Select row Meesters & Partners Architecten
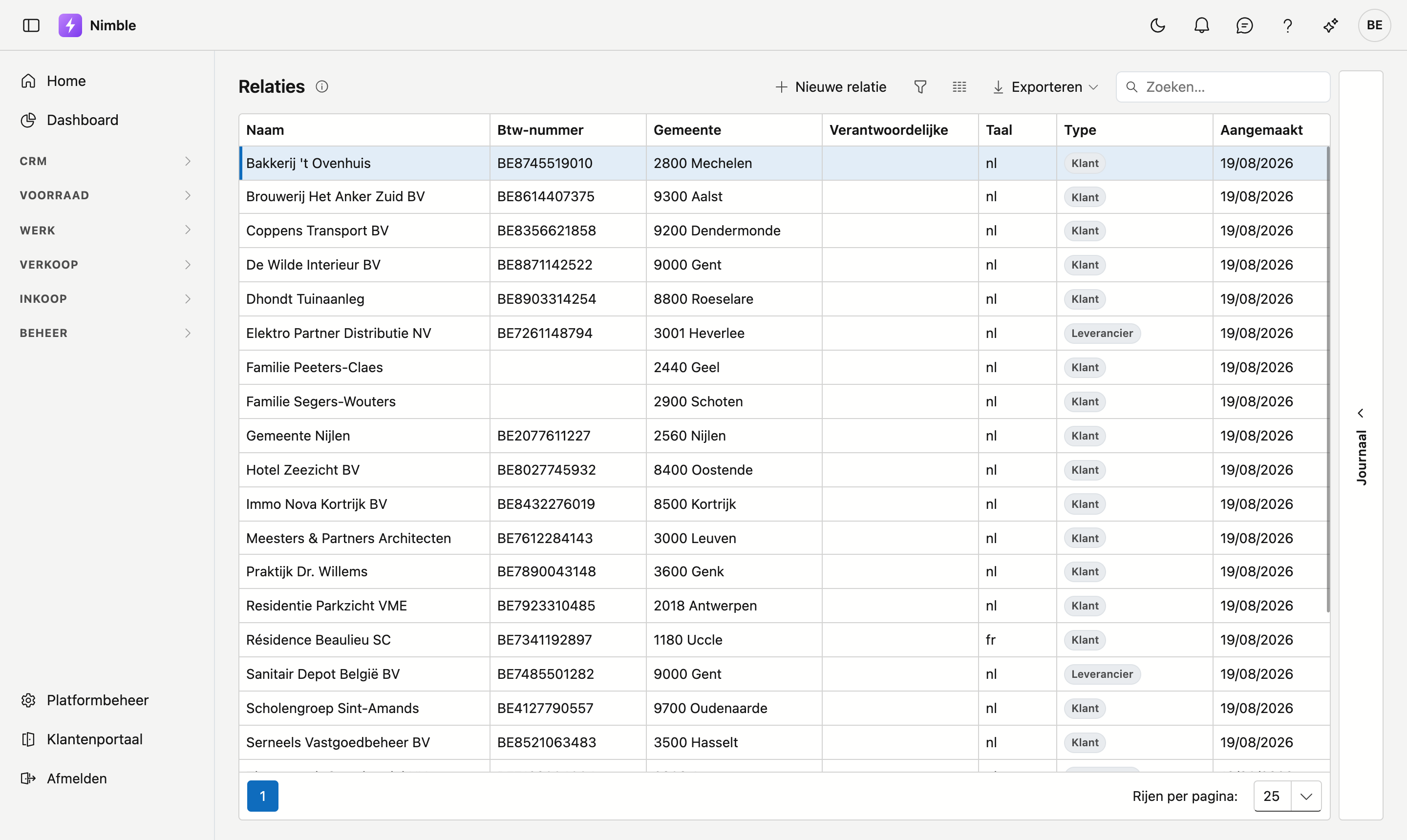Viewport: 1407px width, 840px height. click(784, 538)
